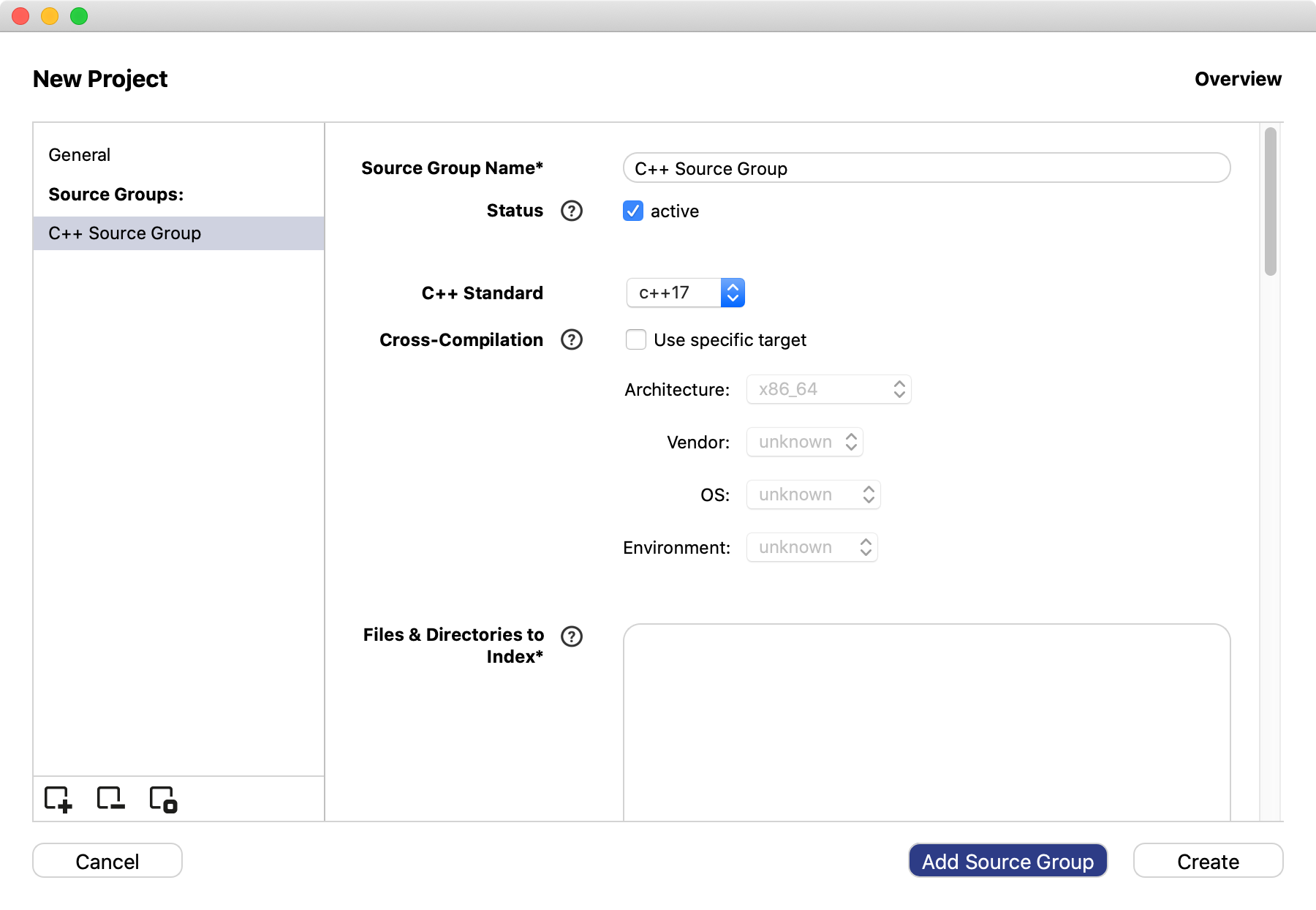The image size is (1316, 910).
Task: Click the Cancel button
Action: (x=107, y=861)
